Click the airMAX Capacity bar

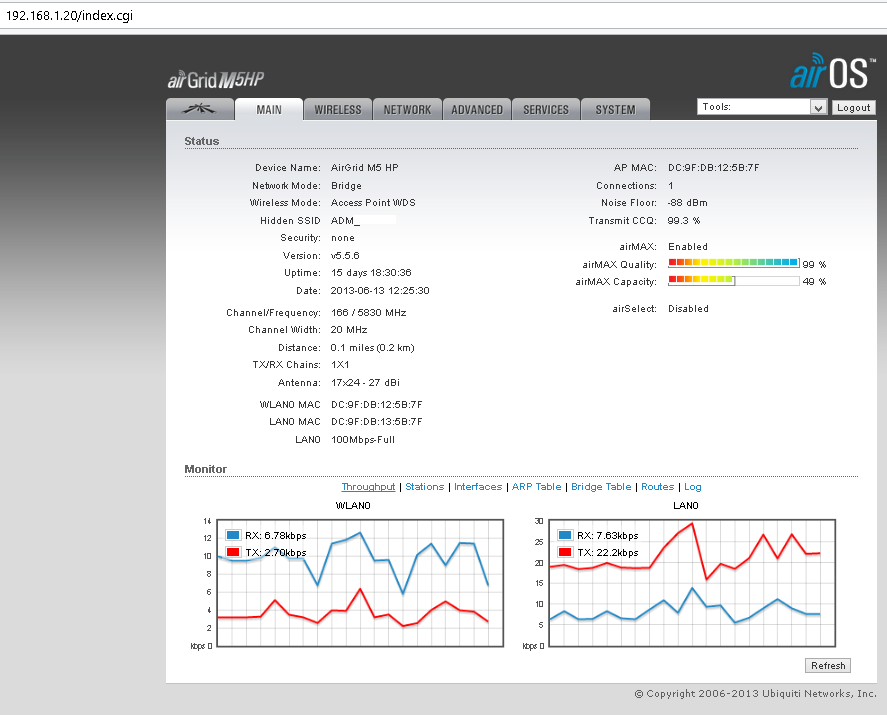pyautogui.click(x=734, y=280)
